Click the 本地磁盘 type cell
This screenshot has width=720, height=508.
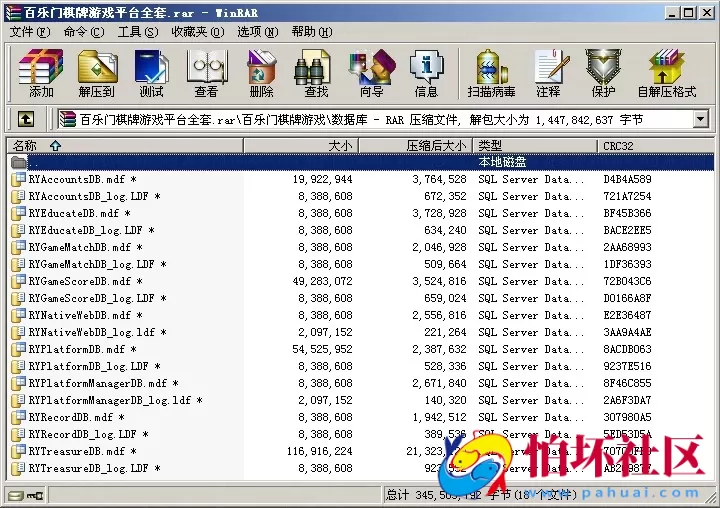point(502,162)
